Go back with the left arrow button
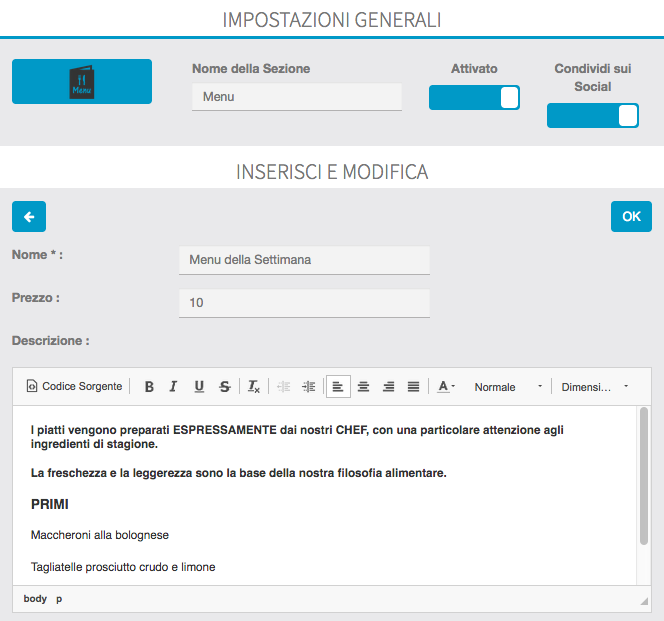Screen dimensions: 664x621 pyautogui.click(x=29, y=216)
